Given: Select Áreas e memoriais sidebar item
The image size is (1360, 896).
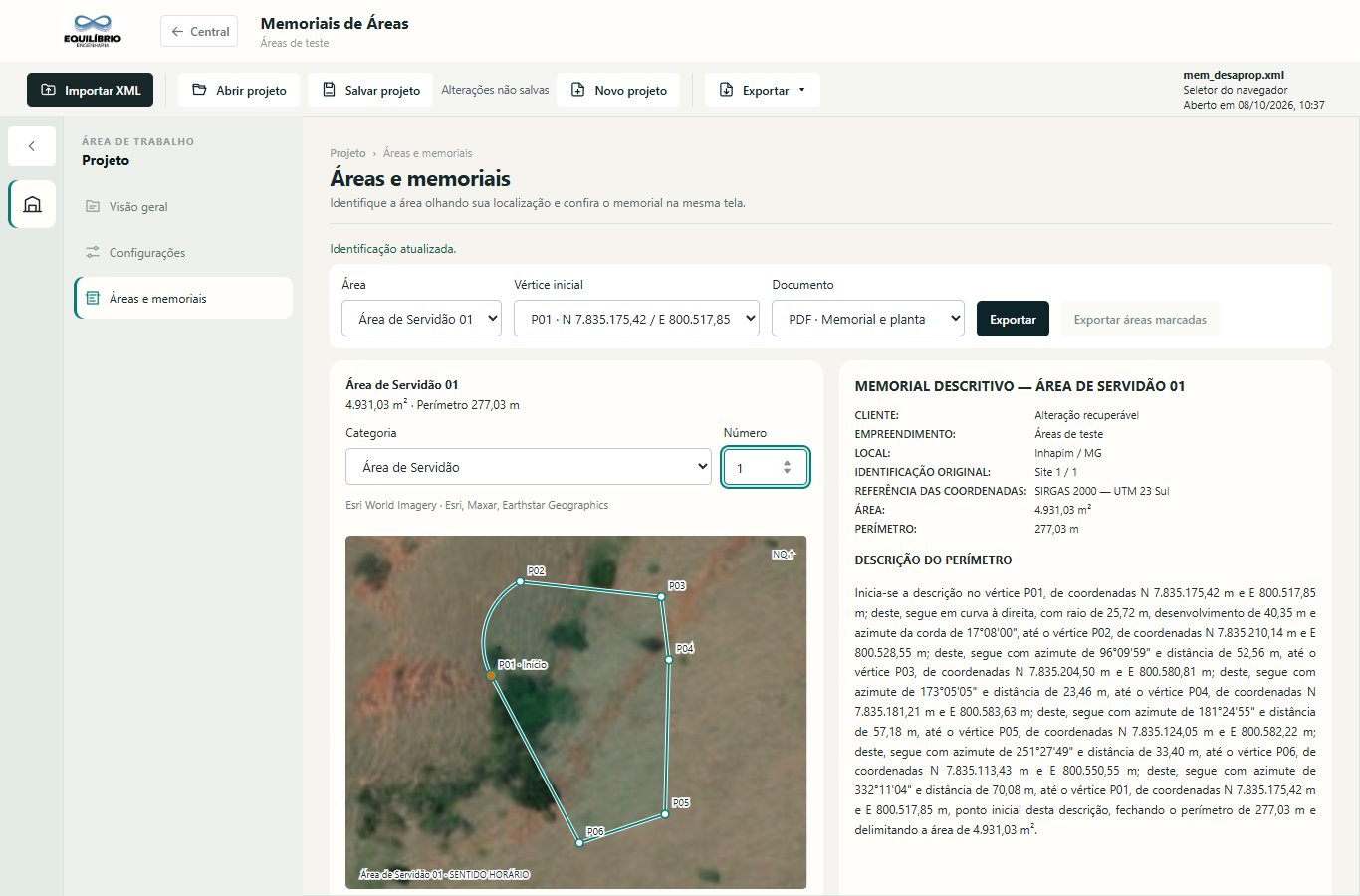Looking at the screenshot, I should click(x=183, y=298).
